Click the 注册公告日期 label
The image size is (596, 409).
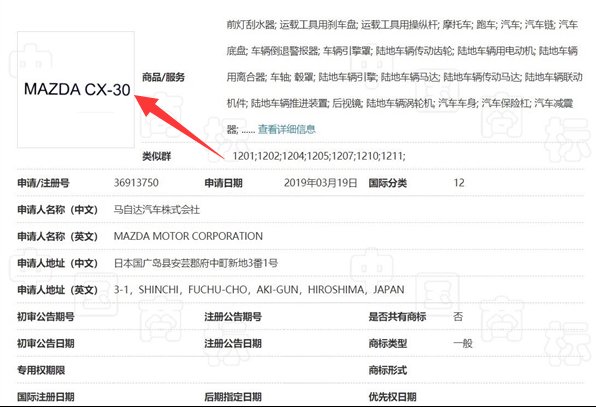(x=233, y=343)
